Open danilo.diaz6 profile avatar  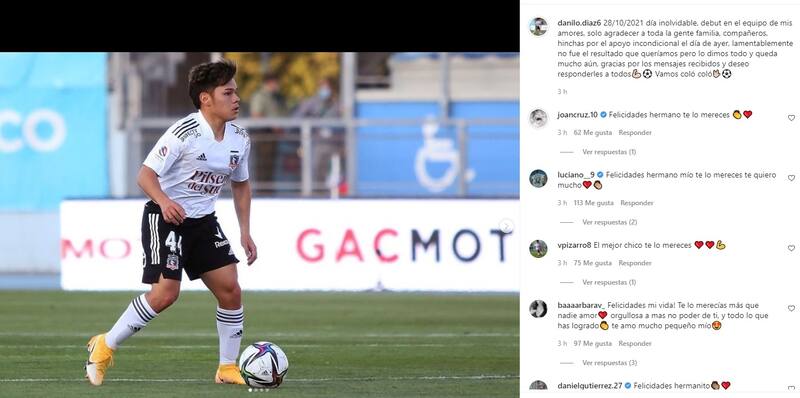coord(538,27)
